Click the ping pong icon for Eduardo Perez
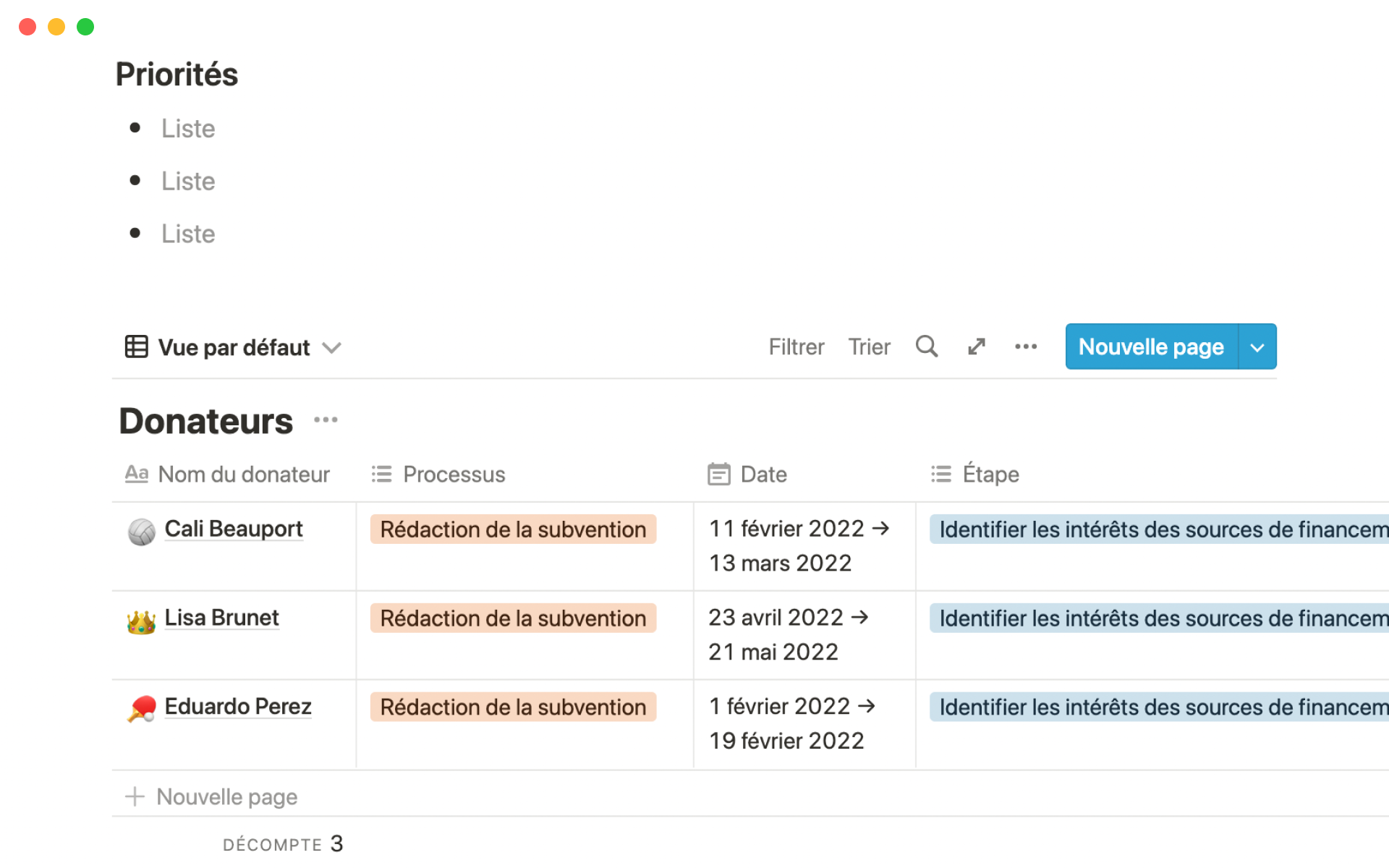The width and height of the screenshot is (1389, 868). pyautogui.click(x=142, y=709)
